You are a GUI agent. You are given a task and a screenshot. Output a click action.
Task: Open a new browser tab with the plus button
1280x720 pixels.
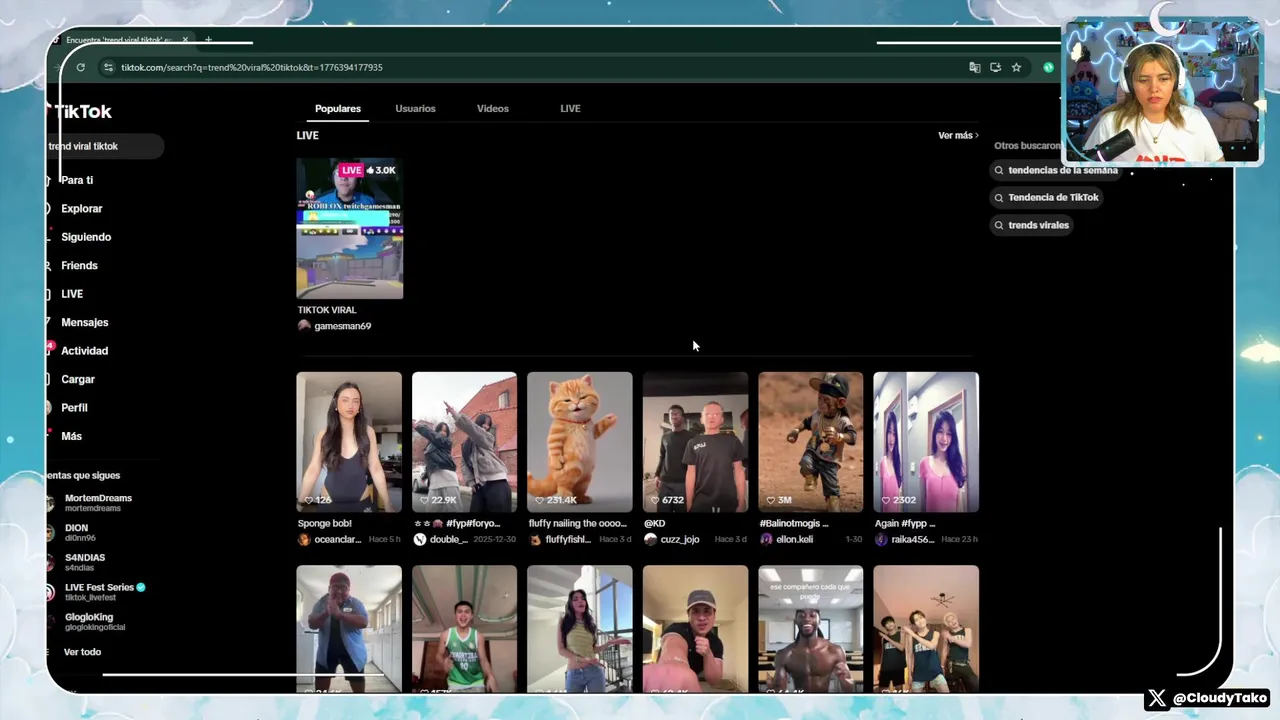coord(208,40)
